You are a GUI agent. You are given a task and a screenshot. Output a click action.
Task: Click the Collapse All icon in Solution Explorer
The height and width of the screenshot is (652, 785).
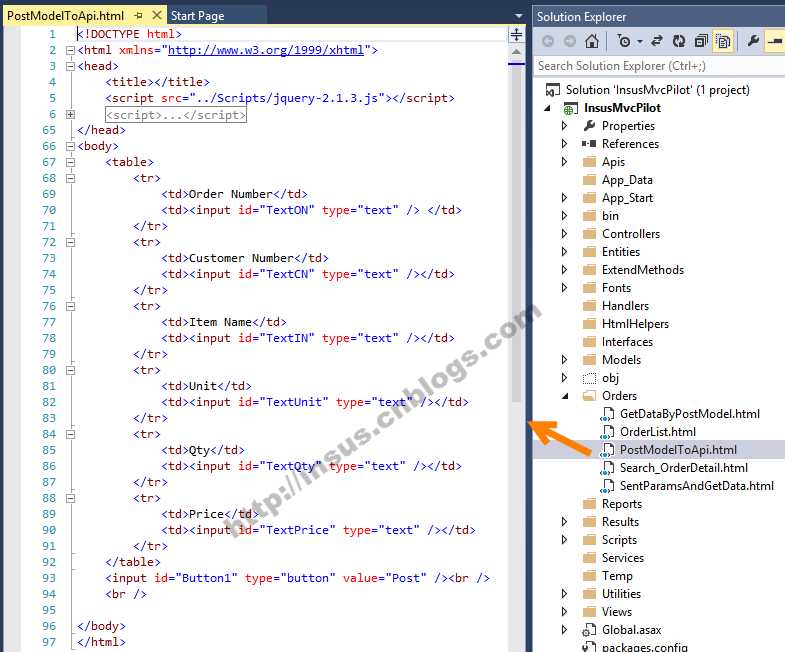(x=701, y=41)
